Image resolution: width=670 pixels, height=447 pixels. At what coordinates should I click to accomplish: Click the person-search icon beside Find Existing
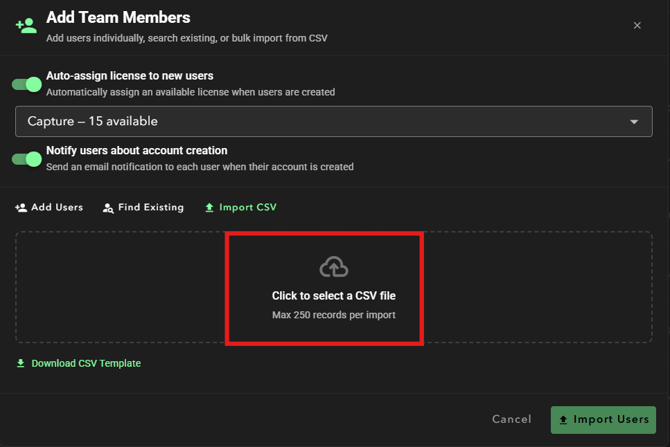(x=108, y=208)
